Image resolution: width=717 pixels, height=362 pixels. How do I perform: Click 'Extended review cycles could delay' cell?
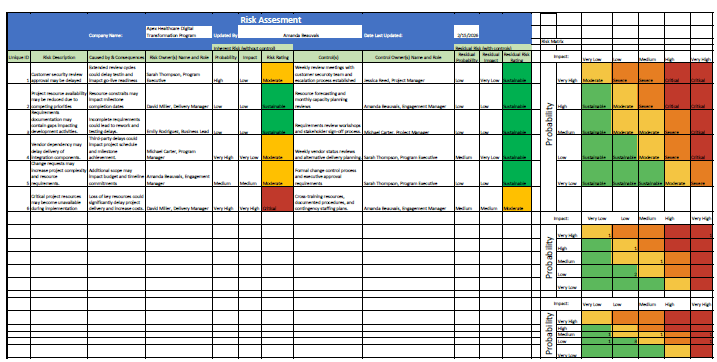tap(116, 73)
